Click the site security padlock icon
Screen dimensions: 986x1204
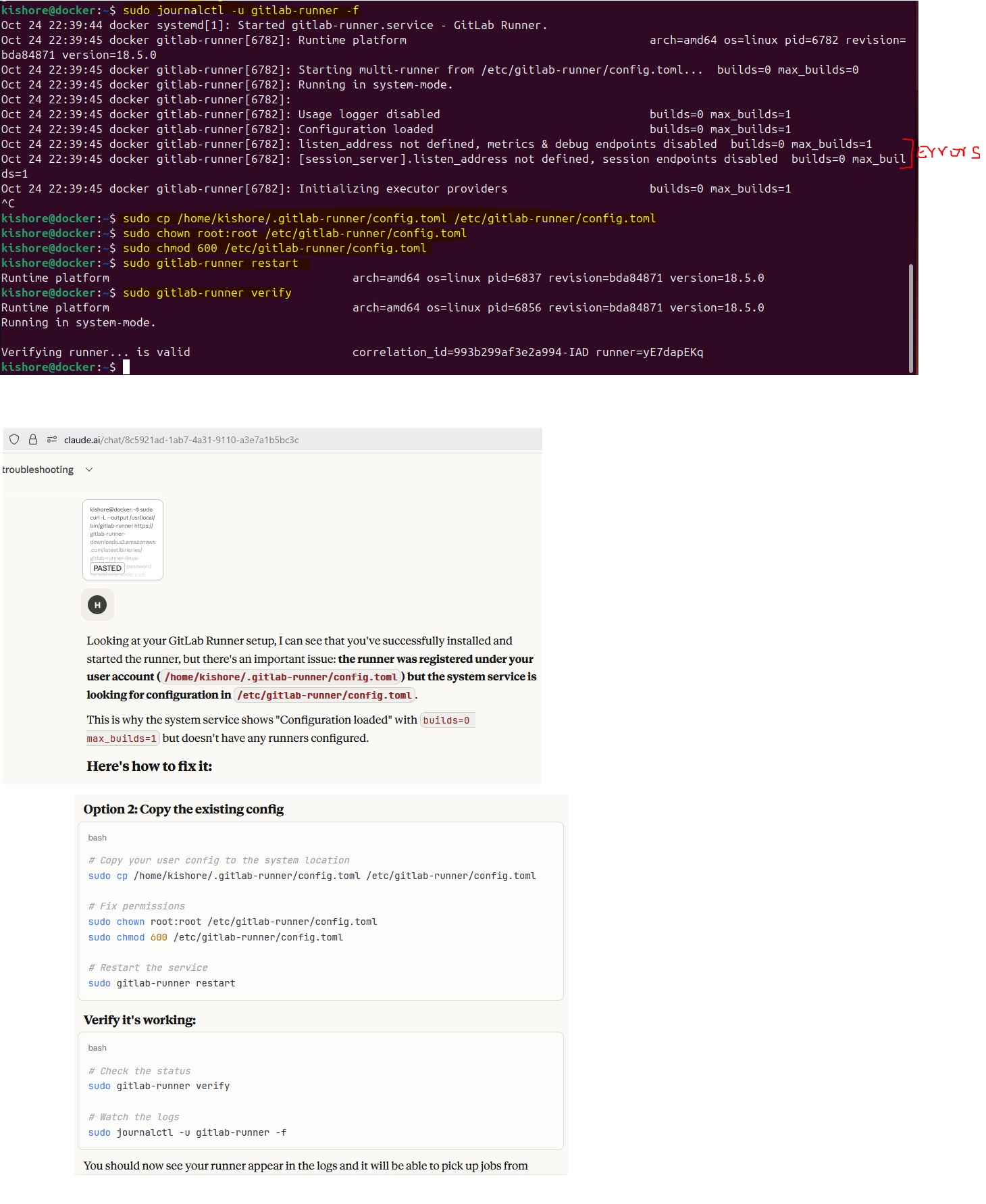pos(32,439)
